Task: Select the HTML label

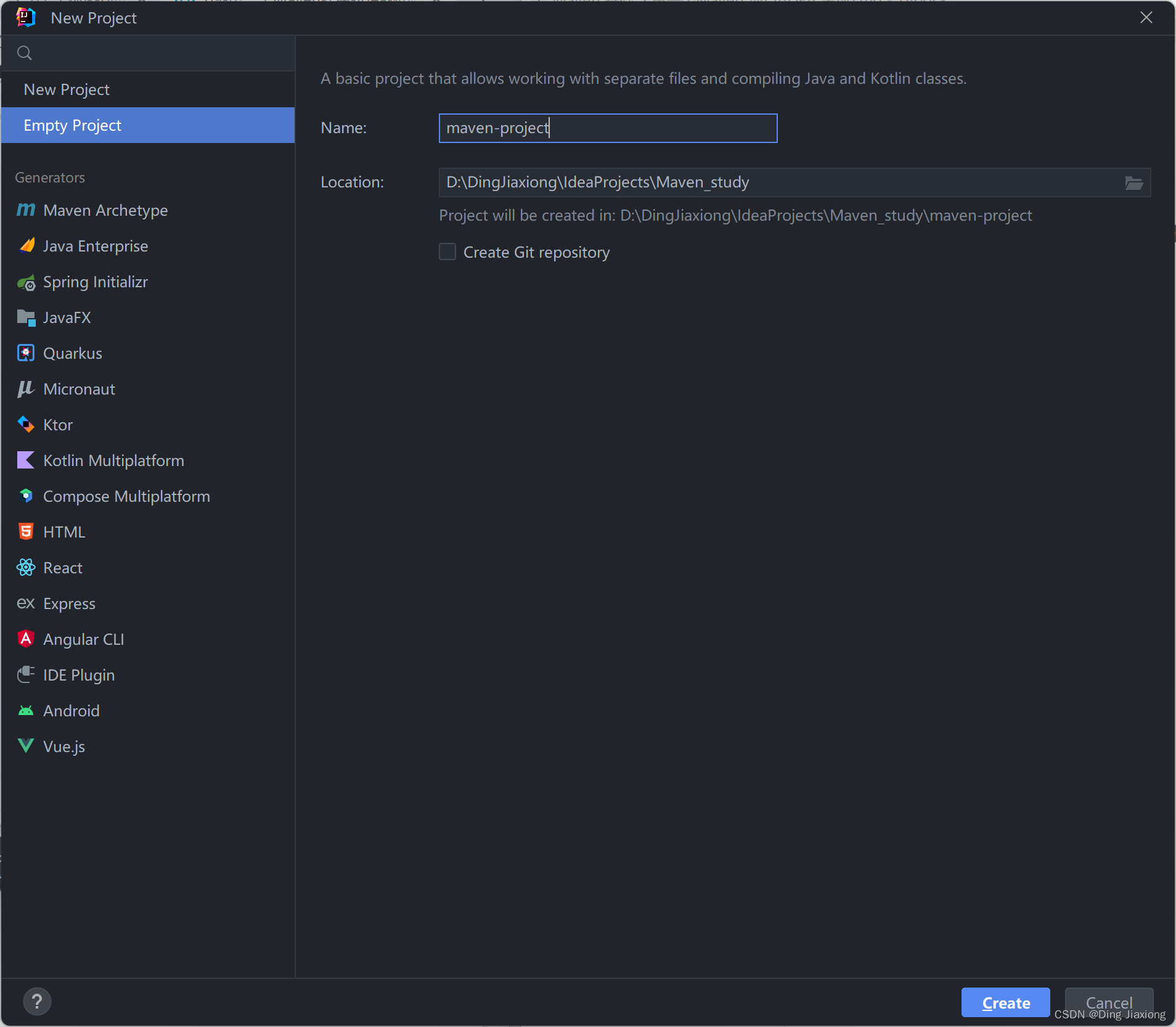Action: 64,532
